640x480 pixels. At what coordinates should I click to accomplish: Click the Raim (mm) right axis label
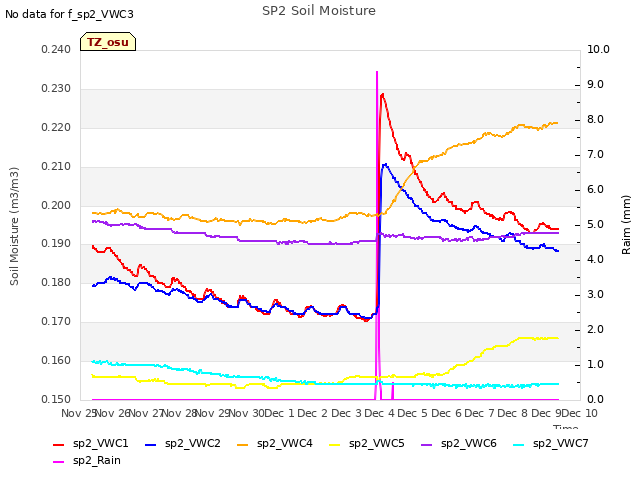coord(626,225)
